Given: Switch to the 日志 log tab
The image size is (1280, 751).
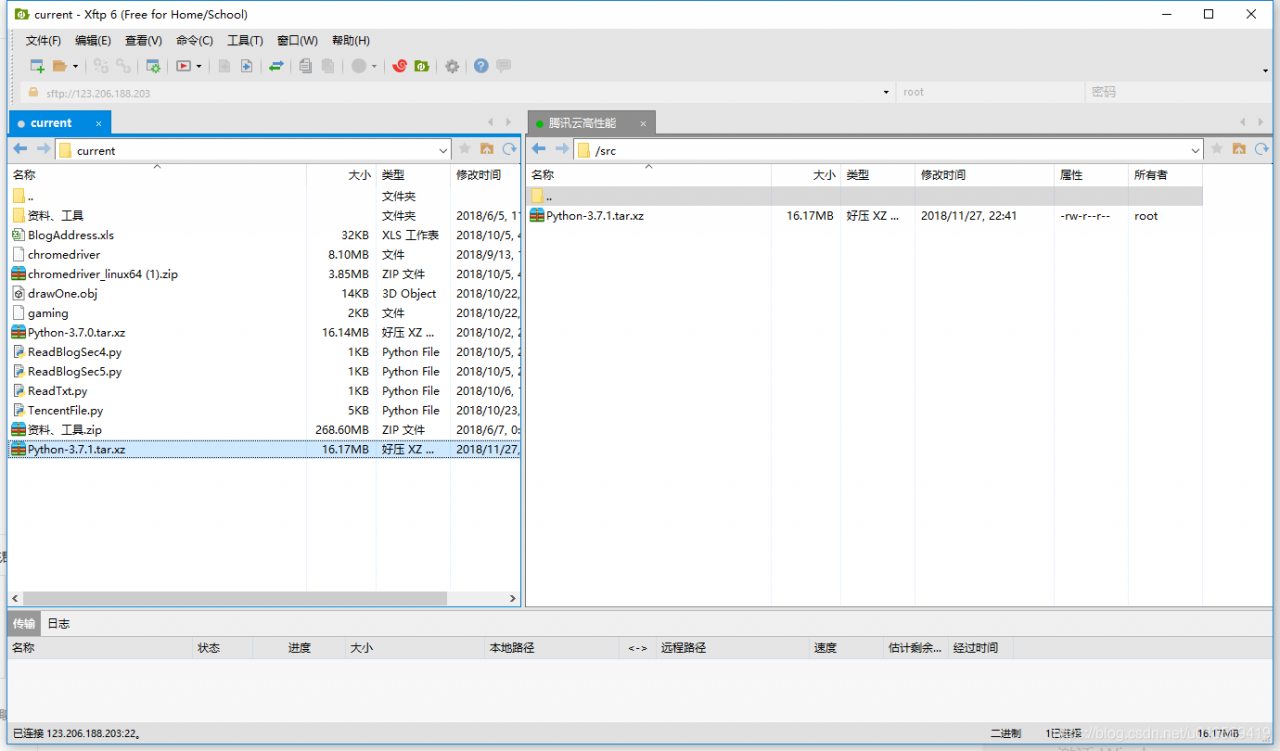Looking at the screenshot, I should 59,623.
